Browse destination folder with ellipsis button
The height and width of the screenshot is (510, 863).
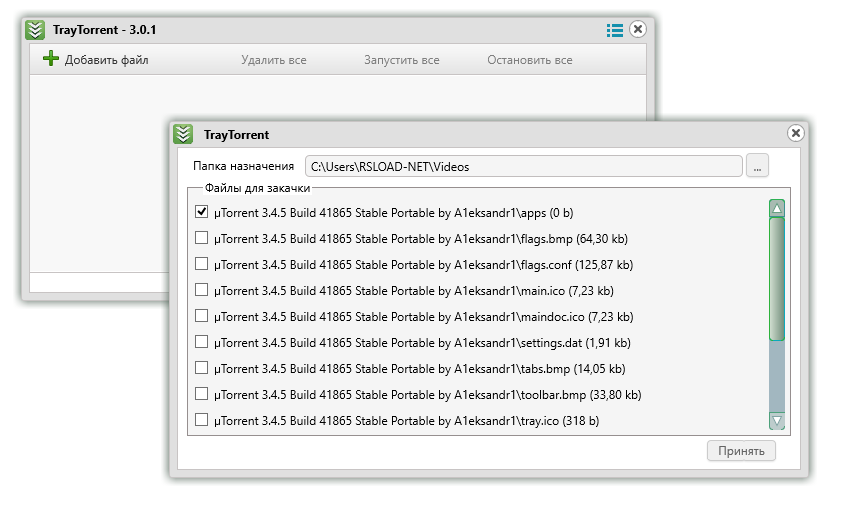coord(758,166)
